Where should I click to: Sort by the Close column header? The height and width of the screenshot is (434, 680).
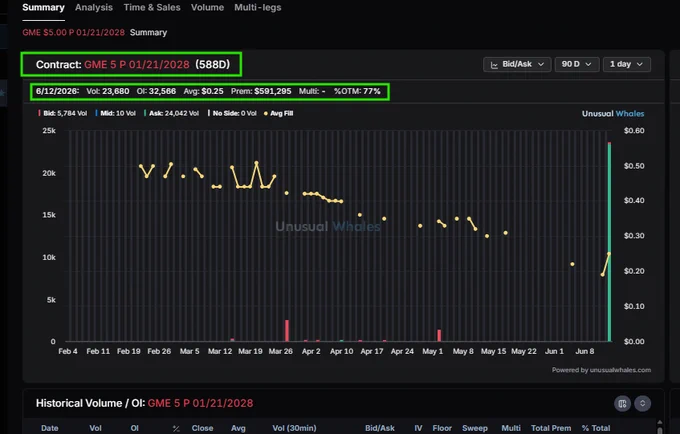203,428
